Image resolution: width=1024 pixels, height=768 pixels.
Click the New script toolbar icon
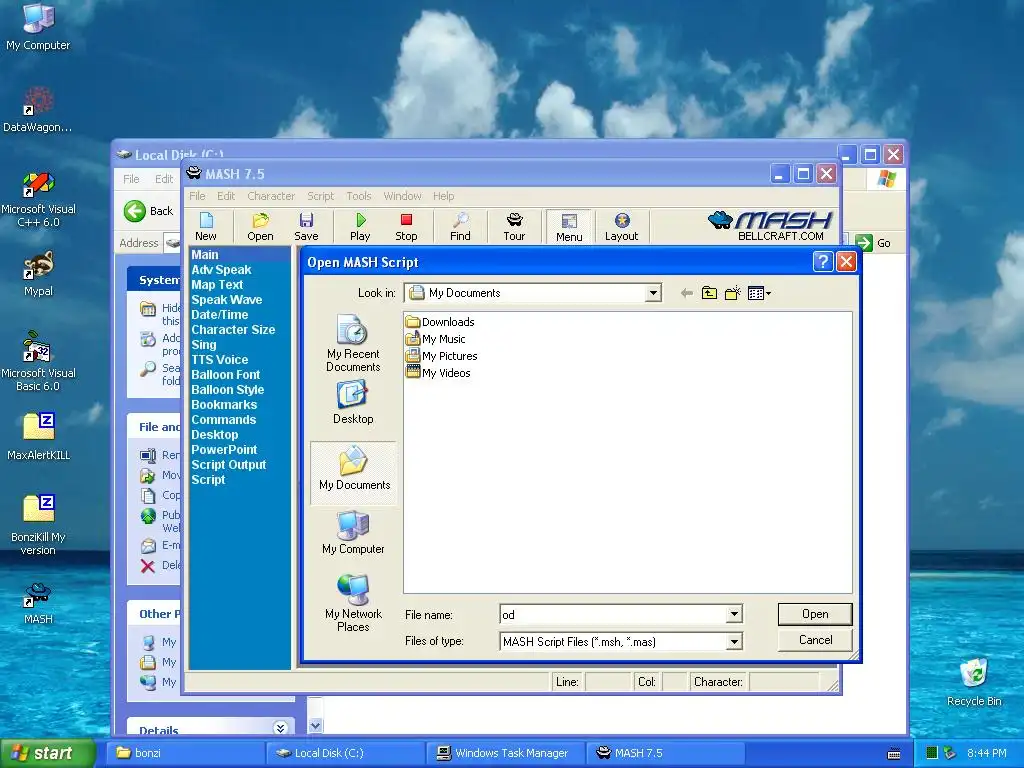206,226
